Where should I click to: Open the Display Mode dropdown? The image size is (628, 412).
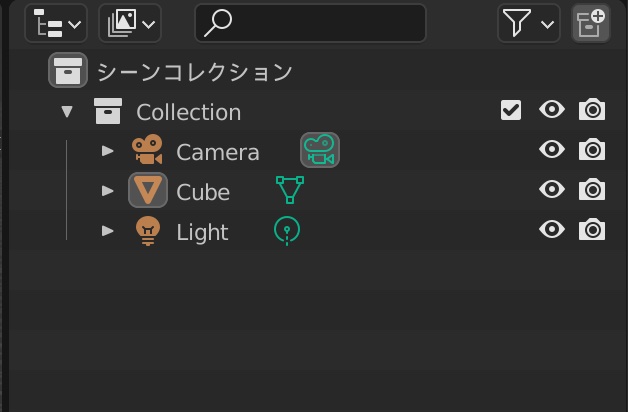point(130,23)
